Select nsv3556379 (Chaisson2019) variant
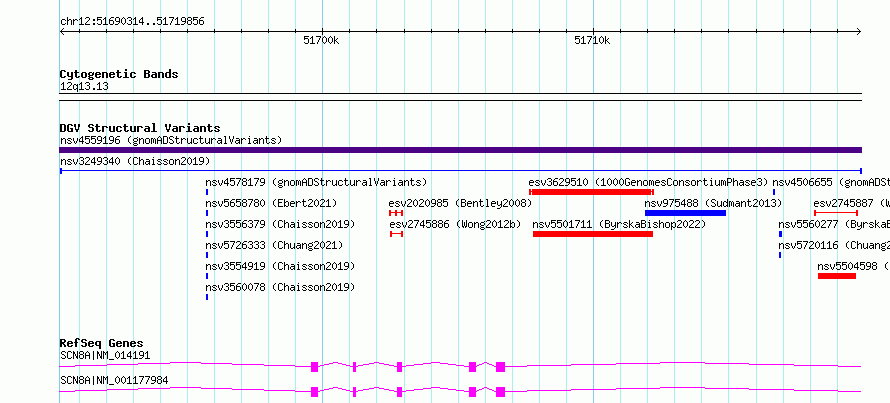This screenshot has width=890, height=403. pyautogui.click(x=280, y=224)
